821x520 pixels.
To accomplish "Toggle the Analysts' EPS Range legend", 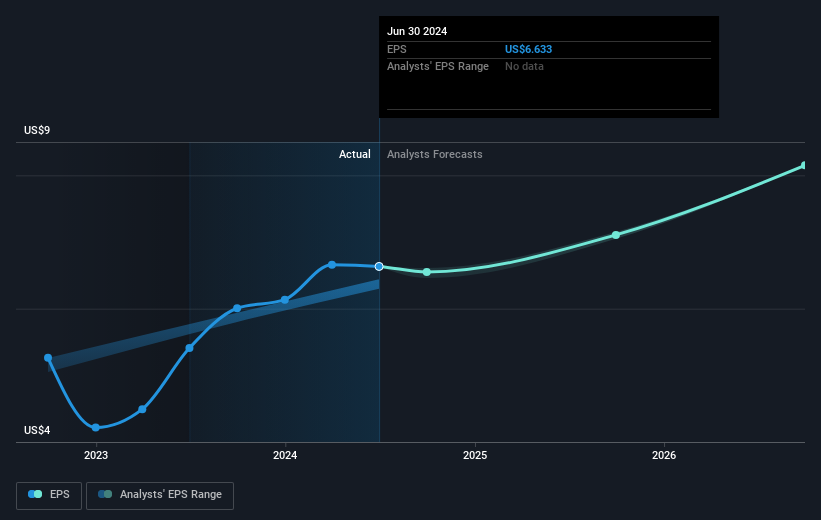I will 160,495.
